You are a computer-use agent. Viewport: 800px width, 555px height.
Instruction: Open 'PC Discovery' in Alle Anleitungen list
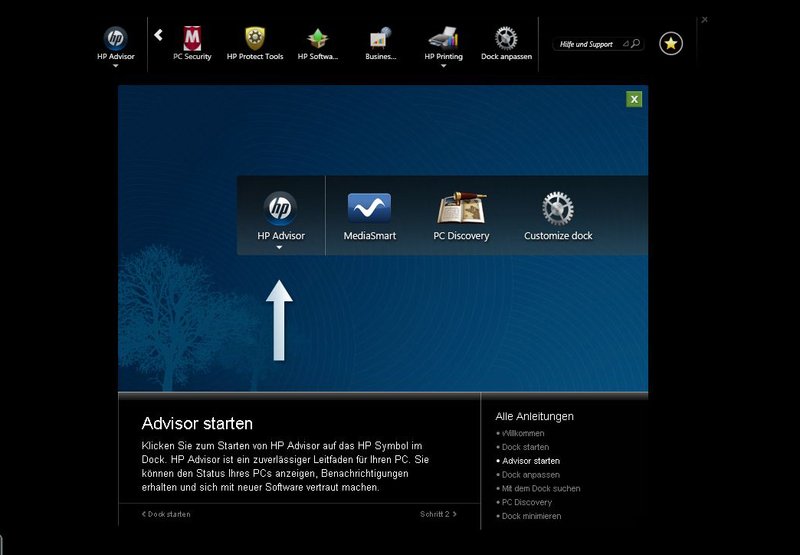click(527, 502)
